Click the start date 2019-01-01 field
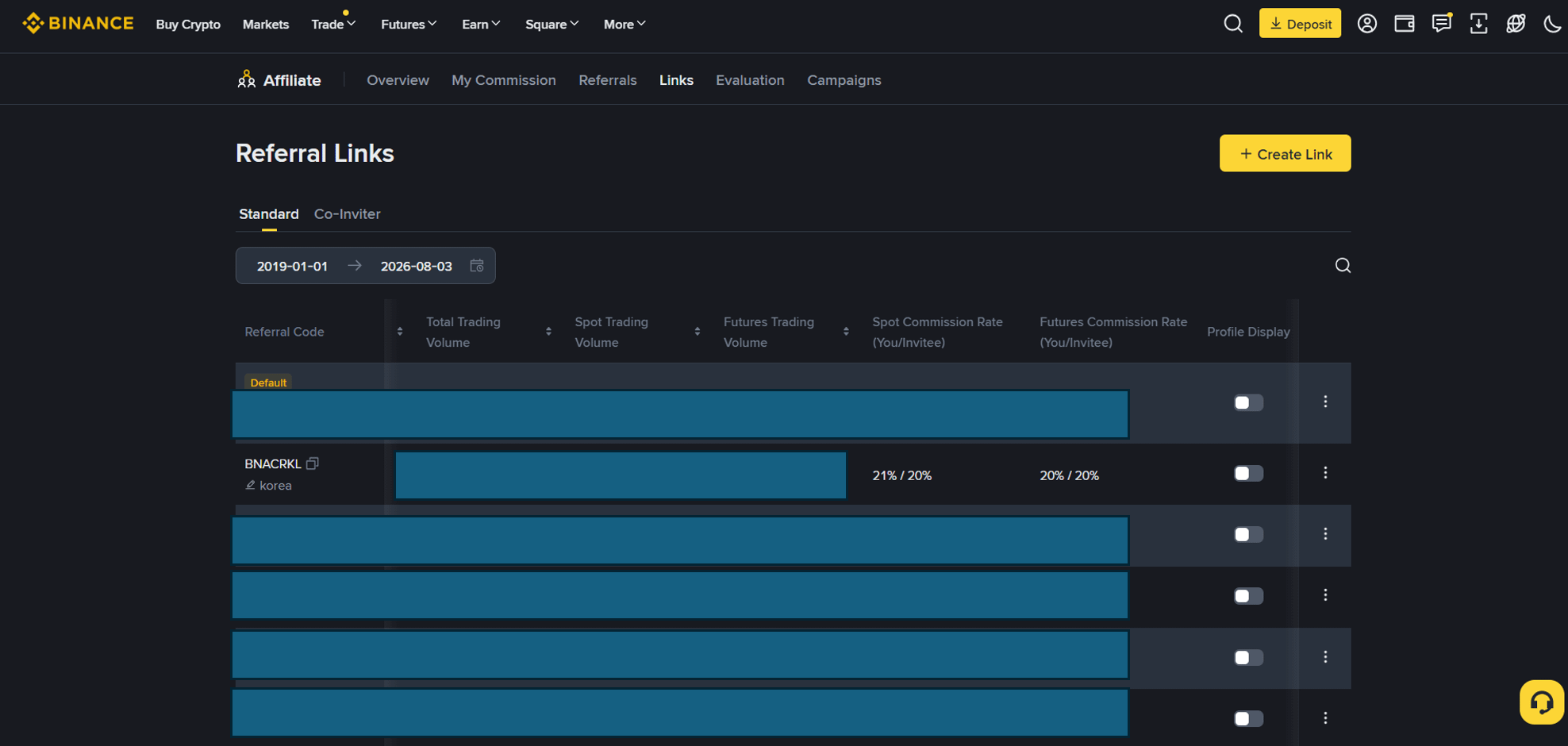This screenshot has height=746, width=1568. point(292,266)
